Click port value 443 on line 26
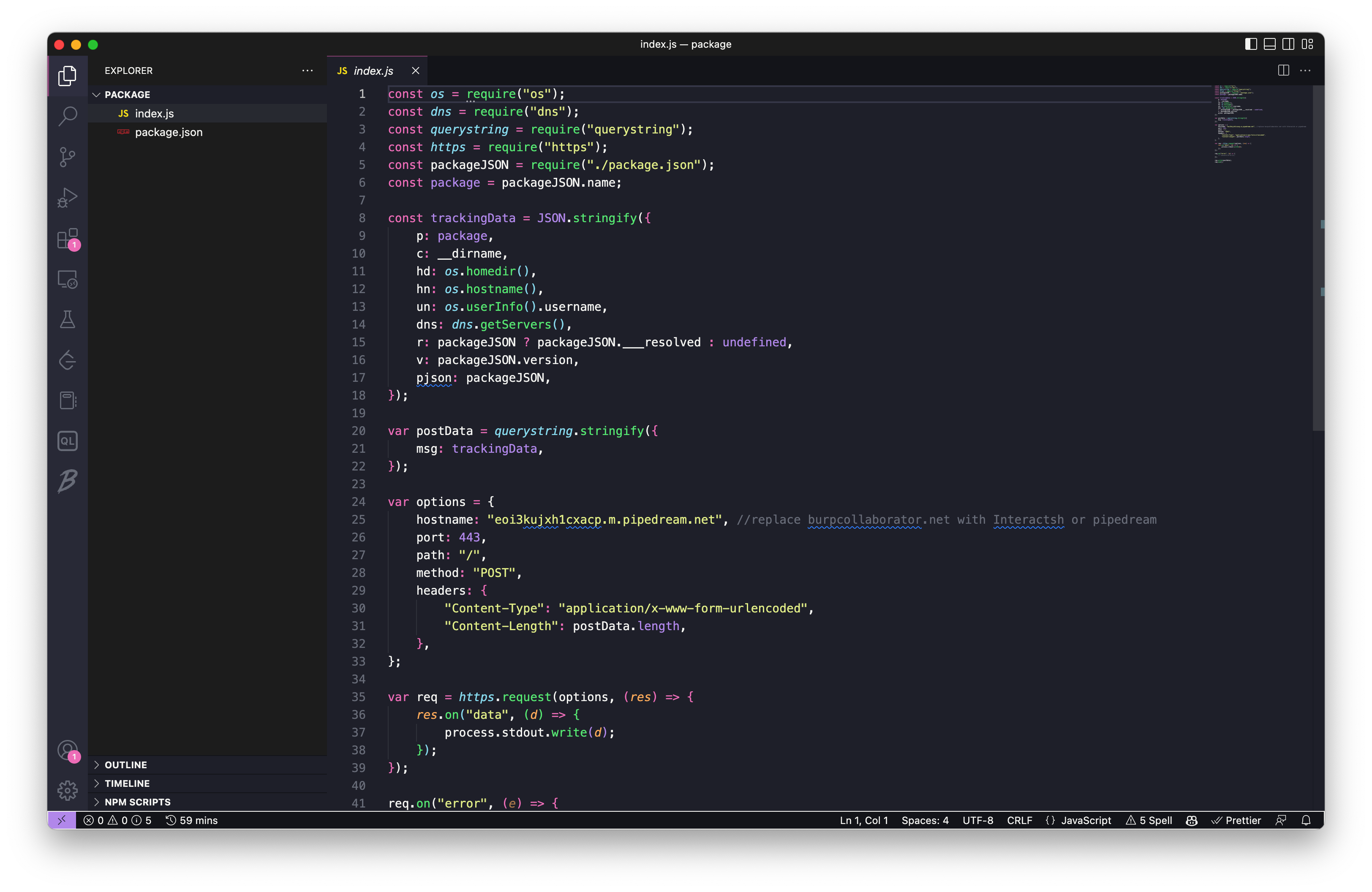Screen dimensions: 1372x892 [469, 537]
